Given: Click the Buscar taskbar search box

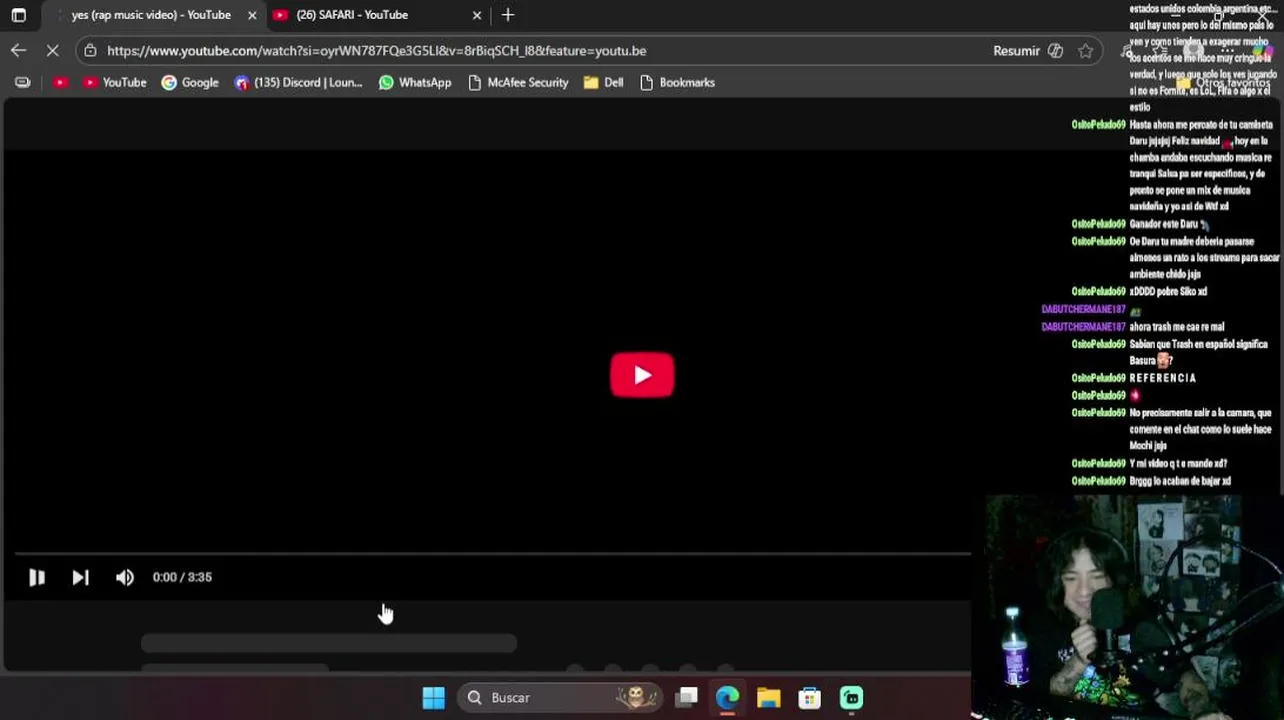Looking at the screenshot, I should coord(561,697).
